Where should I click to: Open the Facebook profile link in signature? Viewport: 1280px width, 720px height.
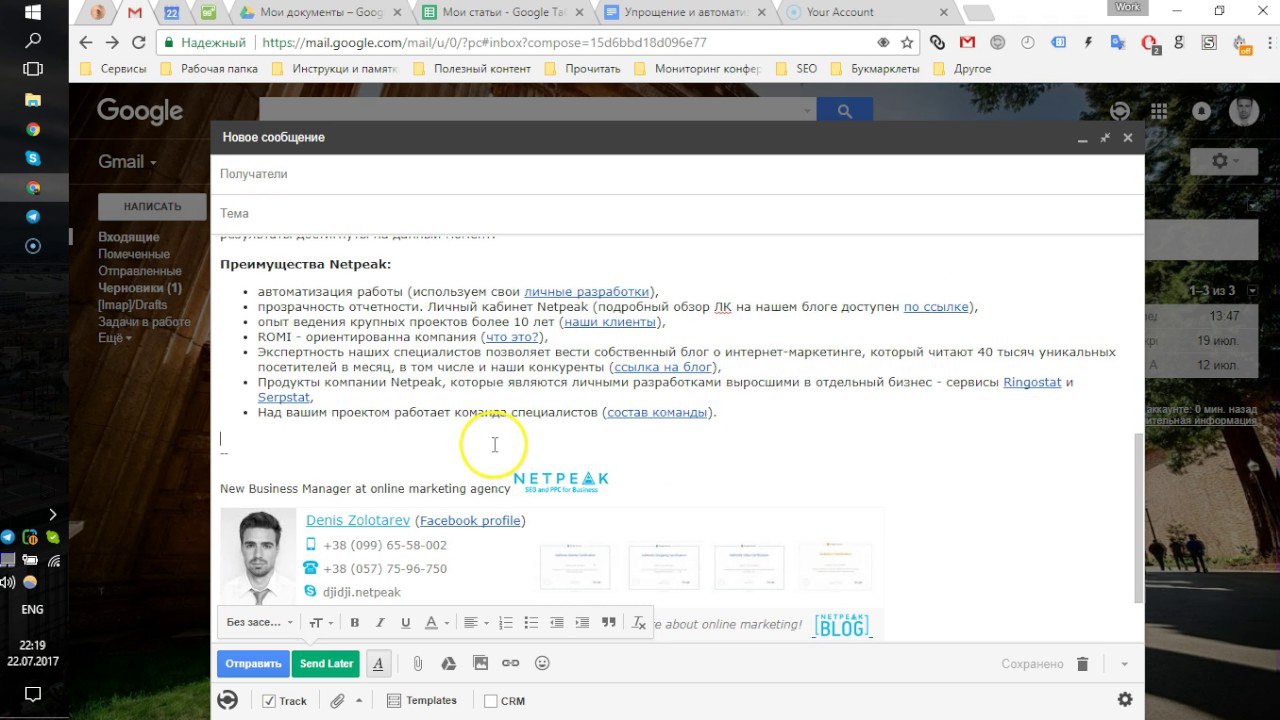[470, 520]
